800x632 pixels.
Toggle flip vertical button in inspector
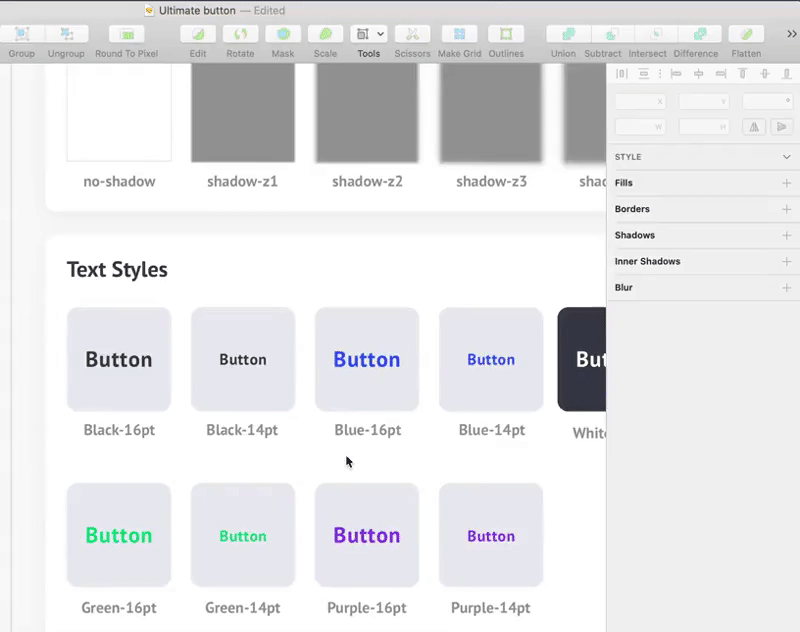coord(781,127)
